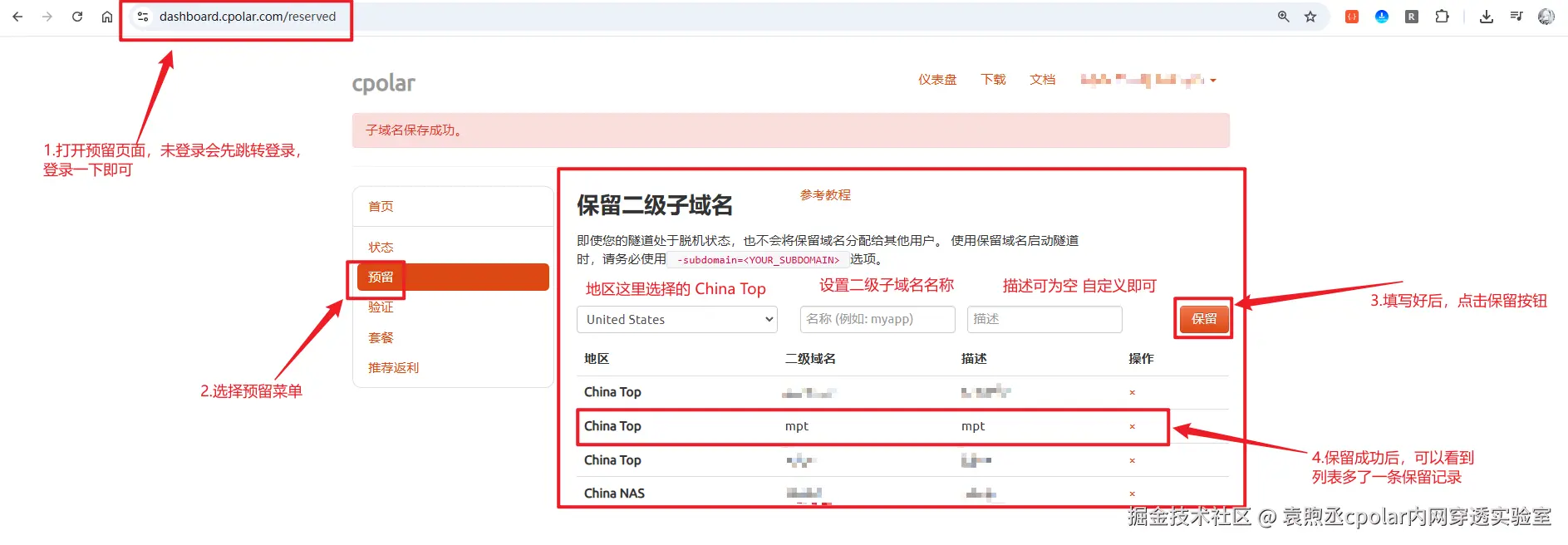Viewport: 1568px width, 545px height.
Task: Click the 子域名保存成功 success alert
Action: 790,130
